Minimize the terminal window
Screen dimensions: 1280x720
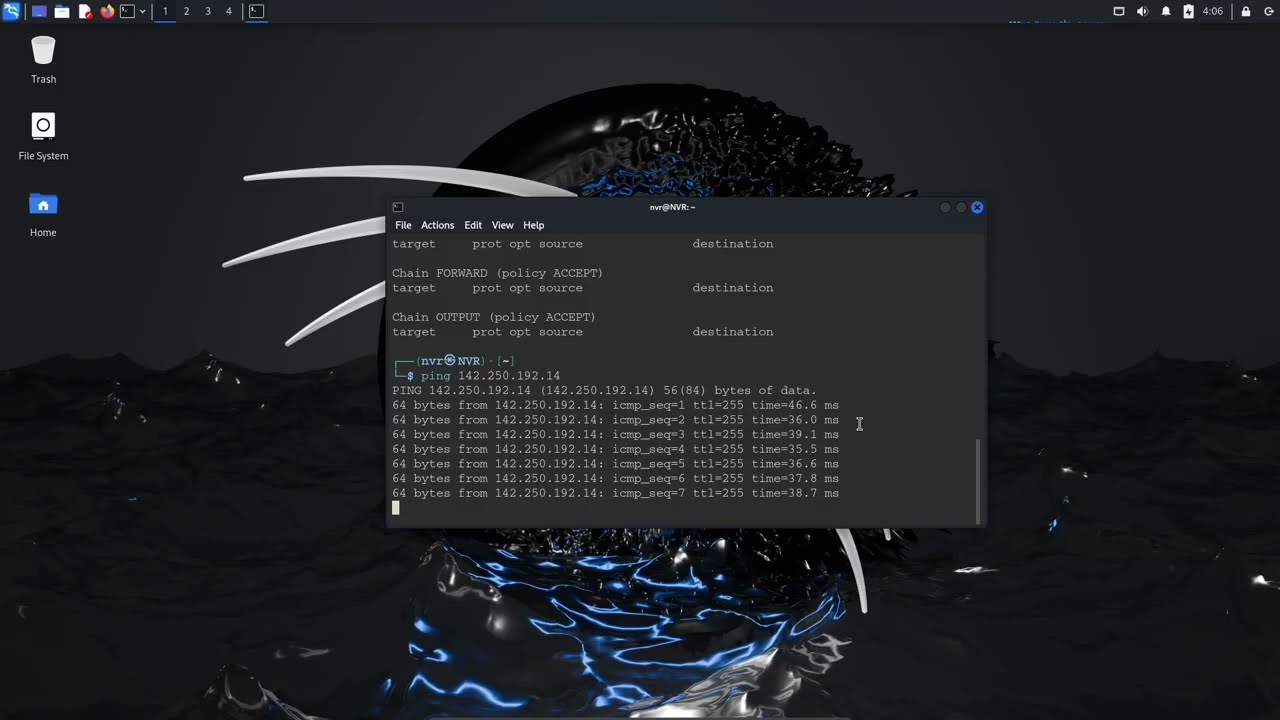pos(945,207)
